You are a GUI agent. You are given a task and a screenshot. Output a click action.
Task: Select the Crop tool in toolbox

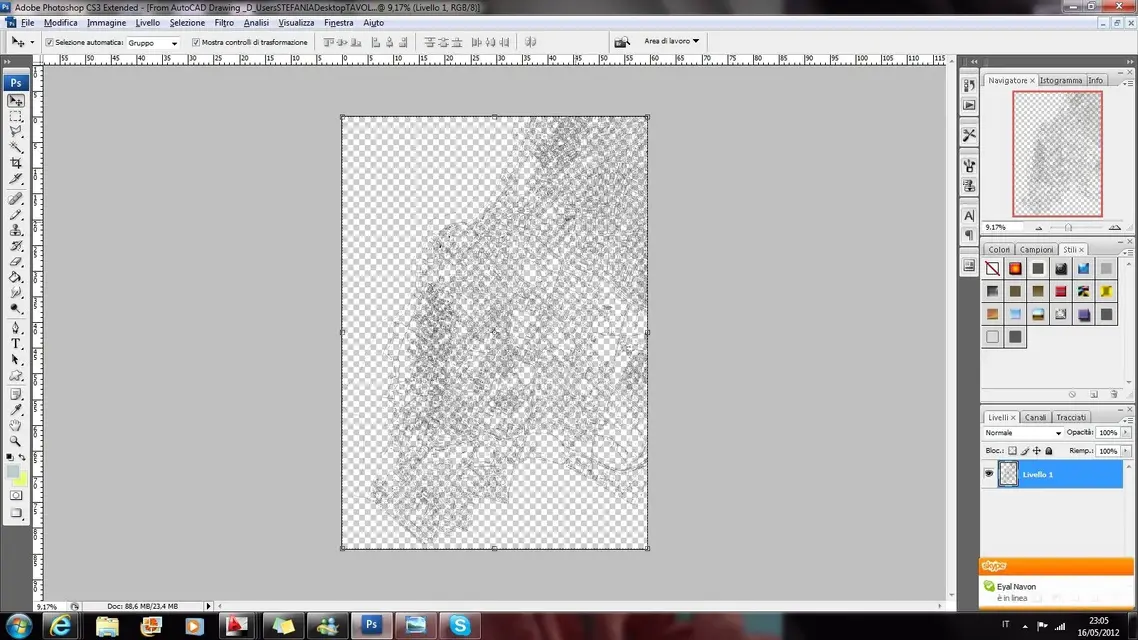pos(16,163)
